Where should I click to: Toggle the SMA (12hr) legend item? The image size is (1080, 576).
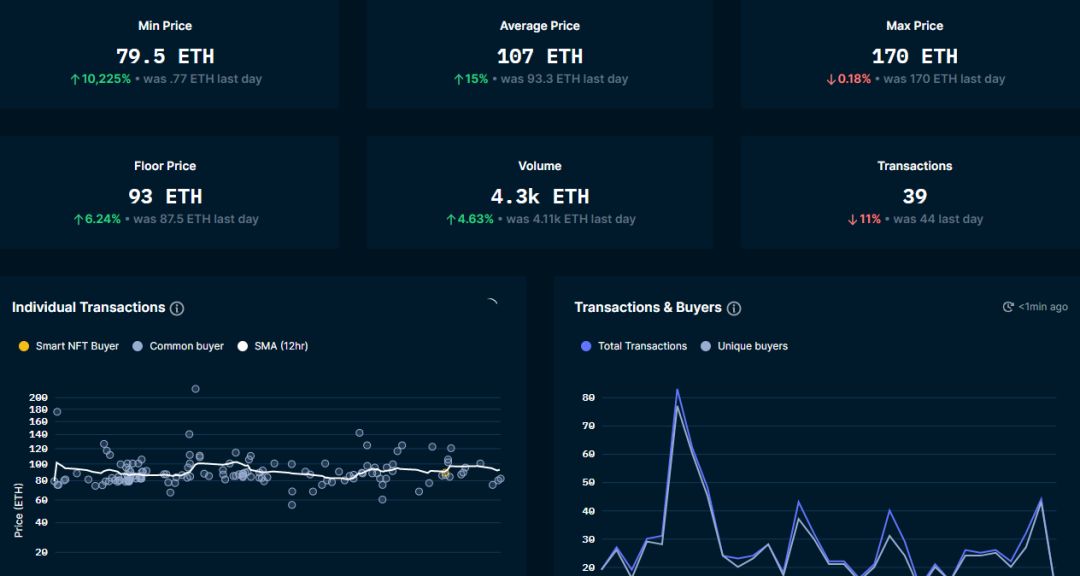click(272, 346)
